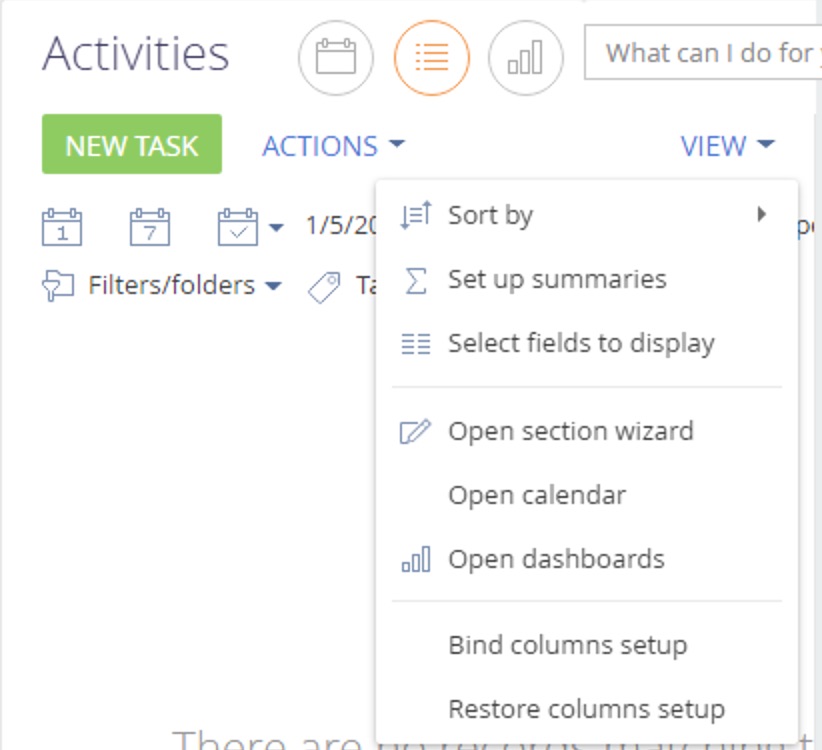Select the list view icon
The image size is (822, 750).
tap(431, 58)
